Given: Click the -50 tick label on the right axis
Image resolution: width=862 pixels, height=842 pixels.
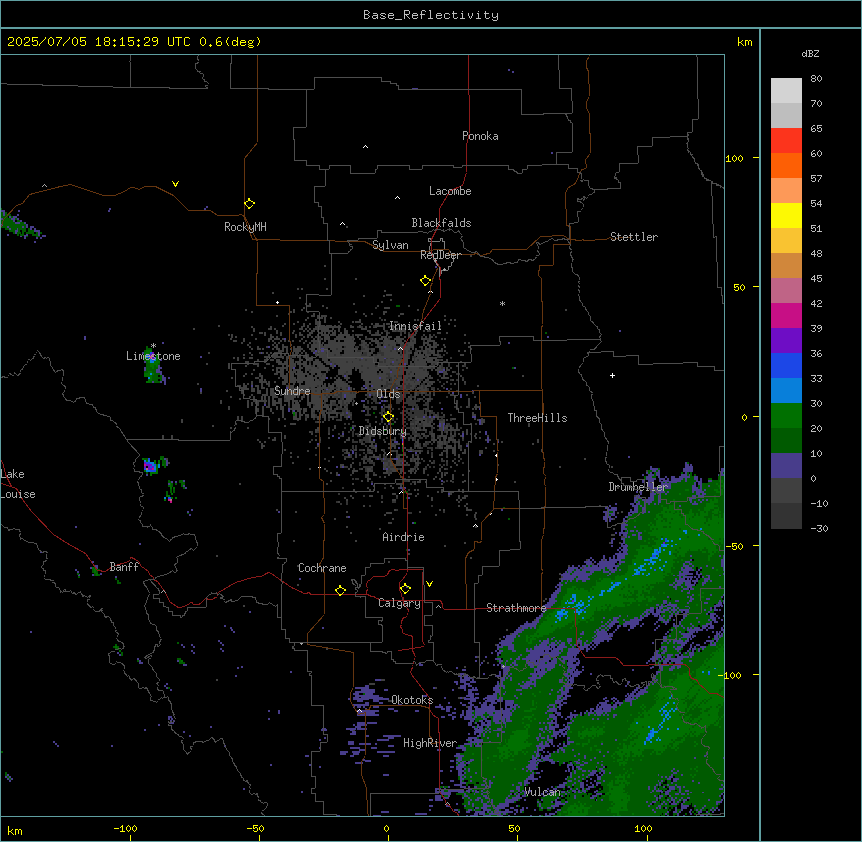Looking at the screenshot, I should point(734,546).
